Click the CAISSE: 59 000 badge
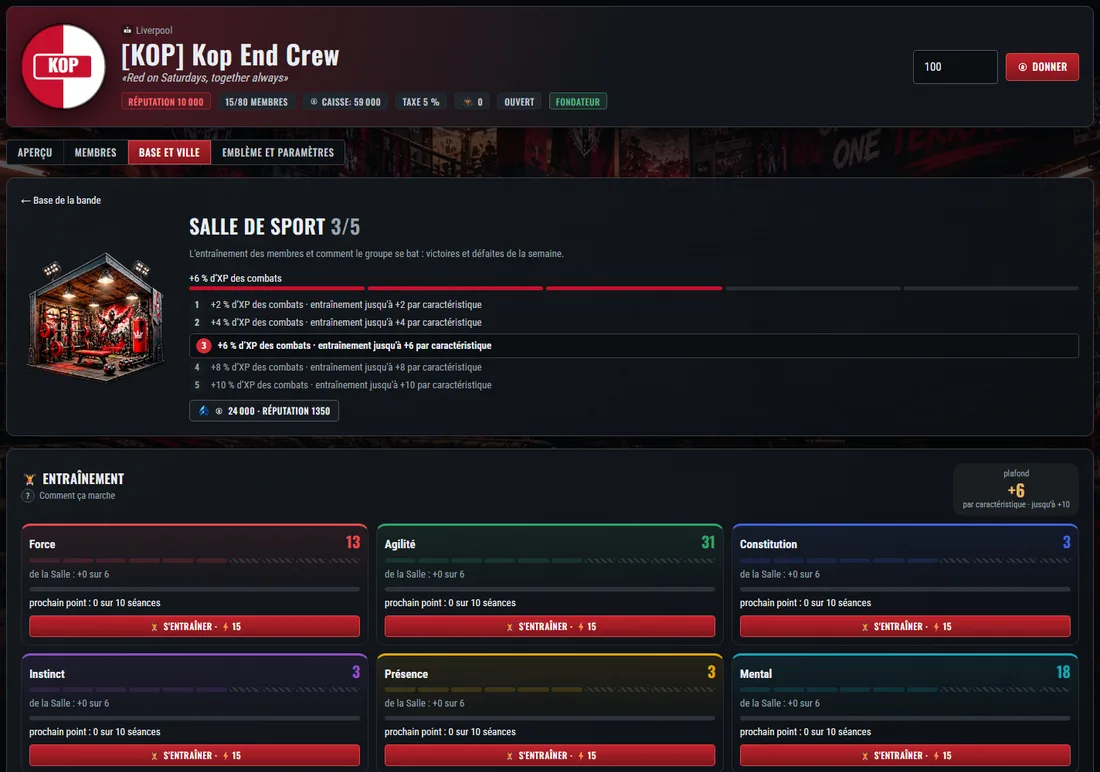 [x=345, y=102]
